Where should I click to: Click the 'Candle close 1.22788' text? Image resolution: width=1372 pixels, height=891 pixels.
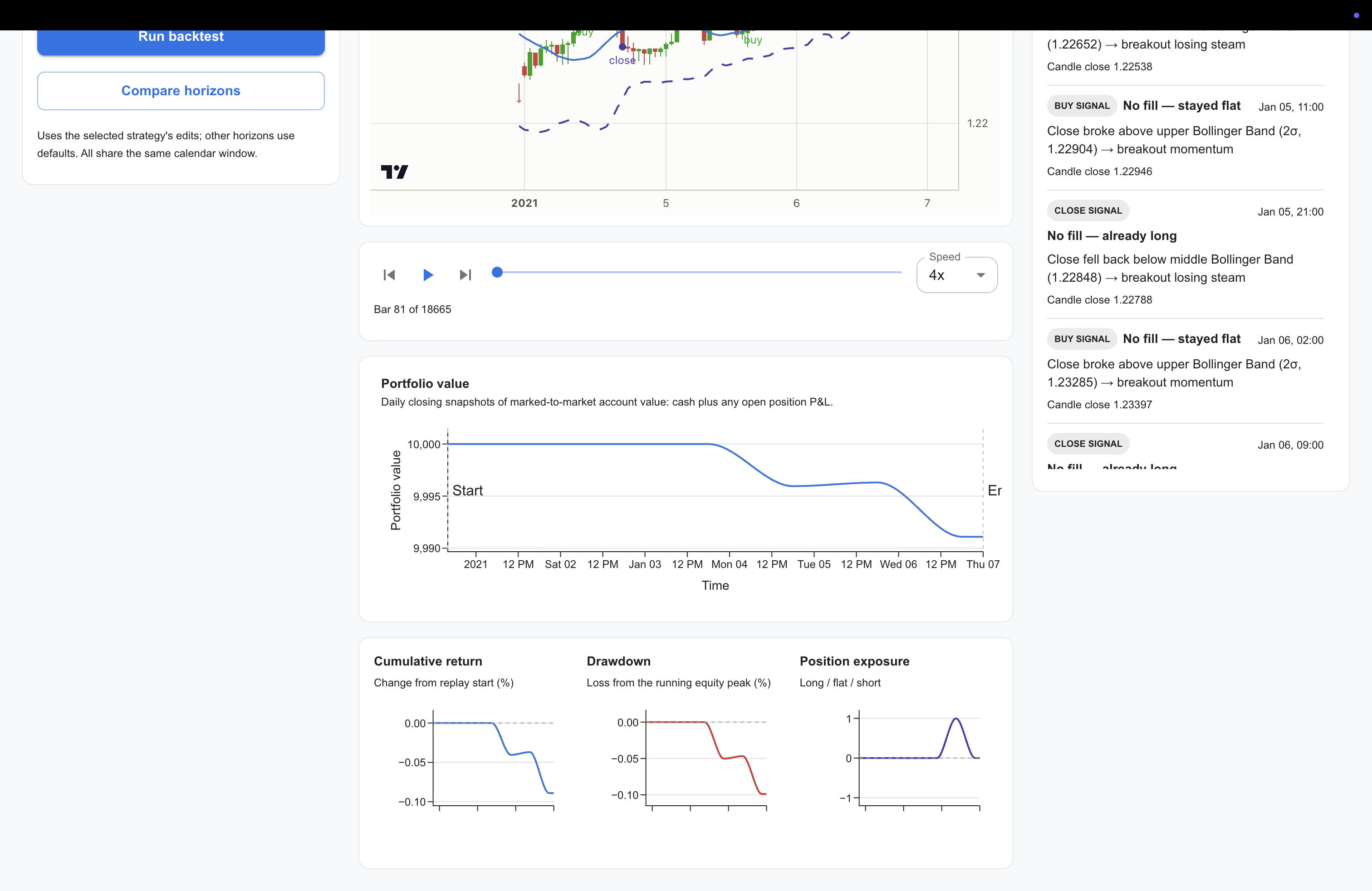coord(1099,300)
